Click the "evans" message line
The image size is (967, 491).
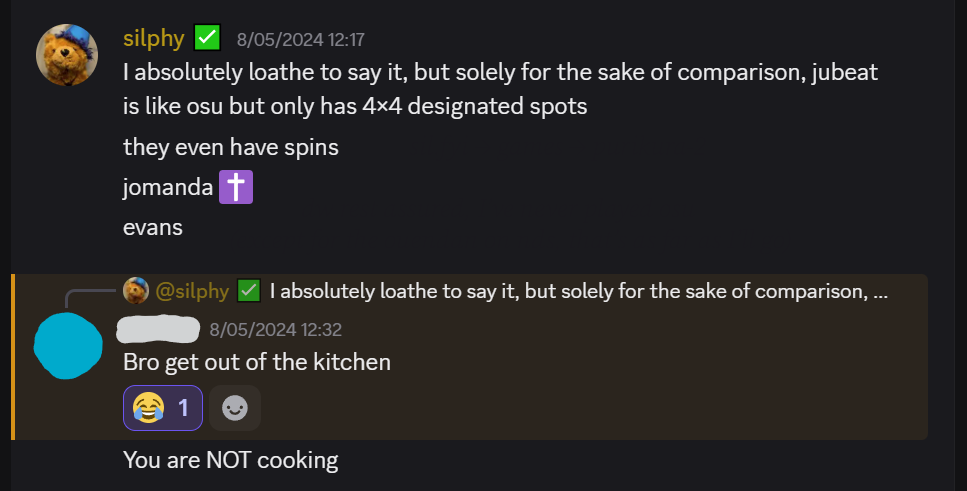(x=153, y=227)
